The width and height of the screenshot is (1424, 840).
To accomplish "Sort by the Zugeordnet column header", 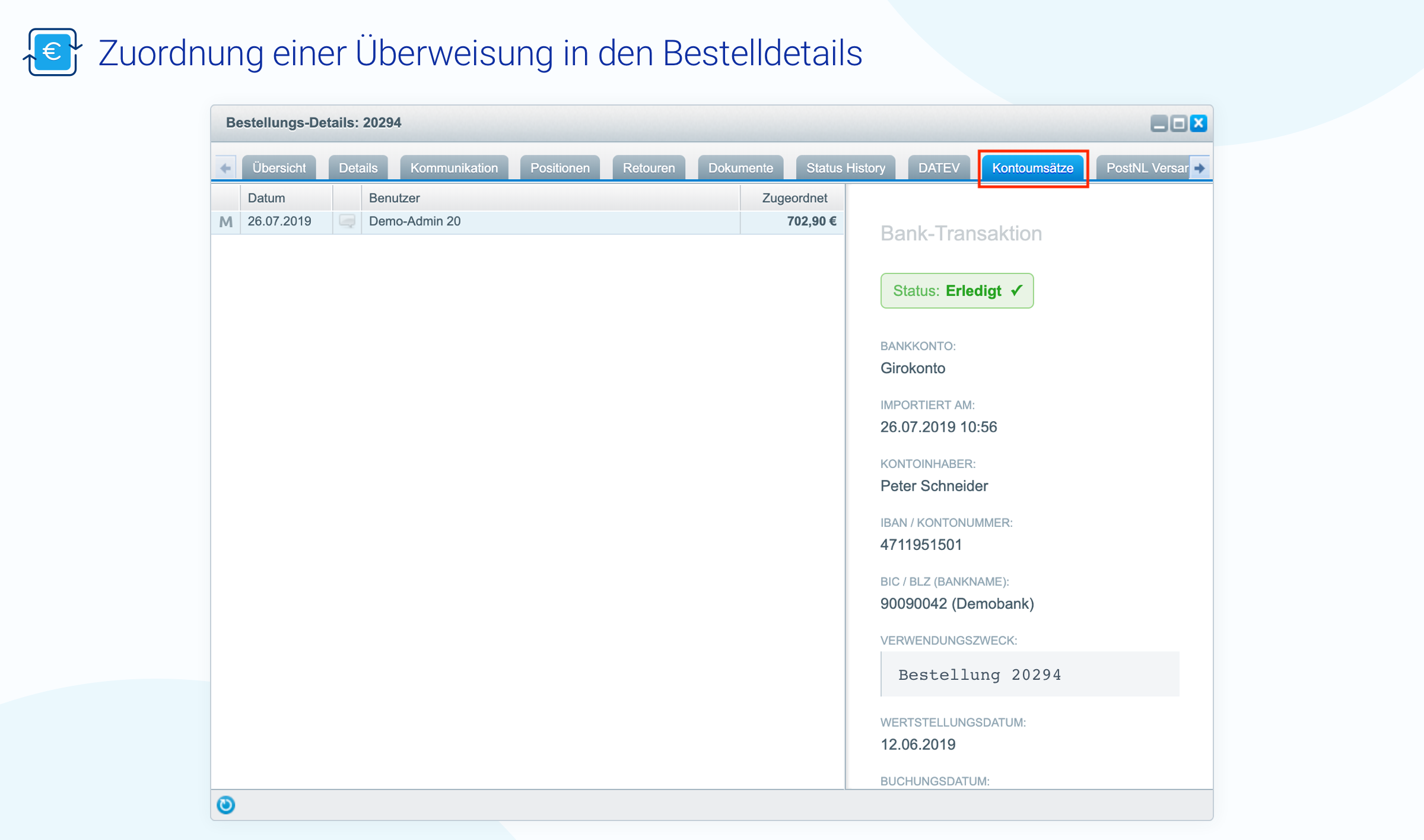I will [792, 198].
